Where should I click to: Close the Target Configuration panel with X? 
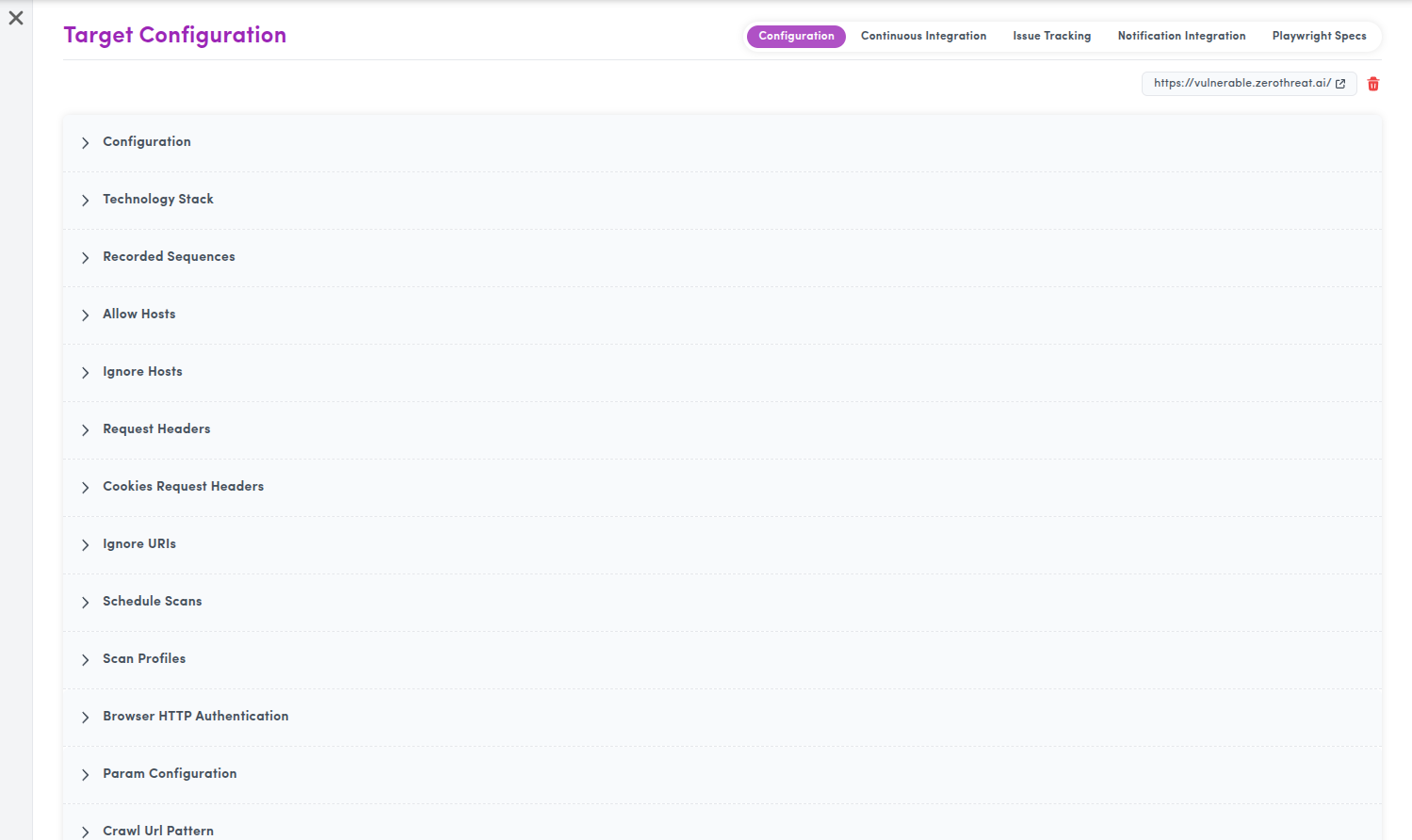16,18
